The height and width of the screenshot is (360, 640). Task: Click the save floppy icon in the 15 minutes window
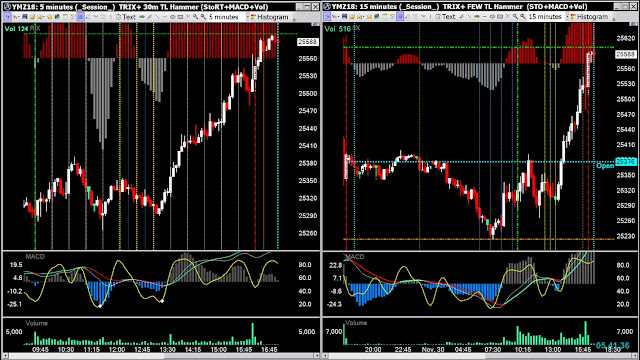[344, 17]
